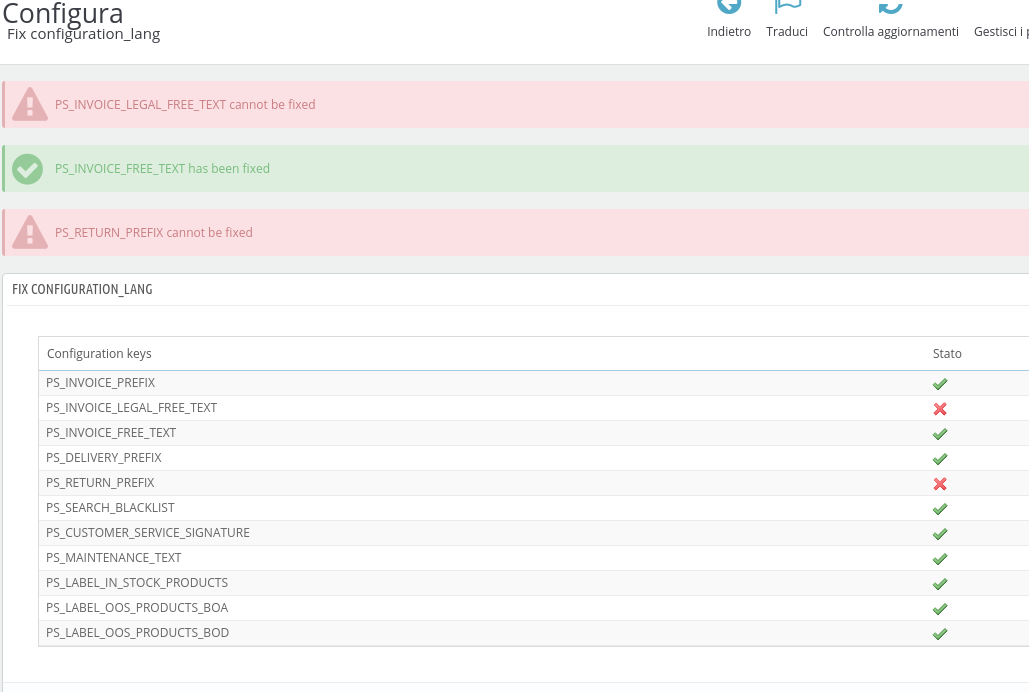Click green check for PS_CUSTOMER_SERVICE_SIGNATURE row
Screen dimensions: 1029x692
940,534
